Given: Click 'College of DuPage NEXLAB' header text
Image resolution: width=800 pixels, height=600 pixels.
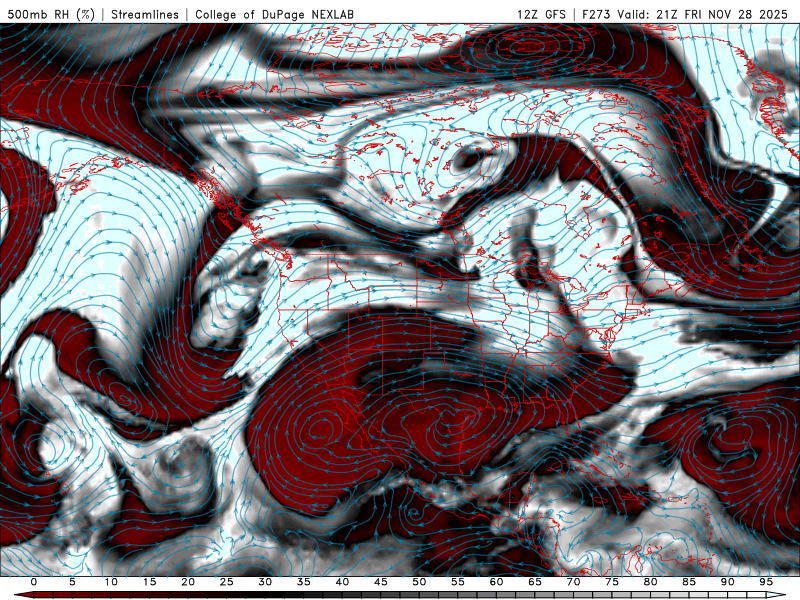Looking at the screenshot, I should (274, 14).
